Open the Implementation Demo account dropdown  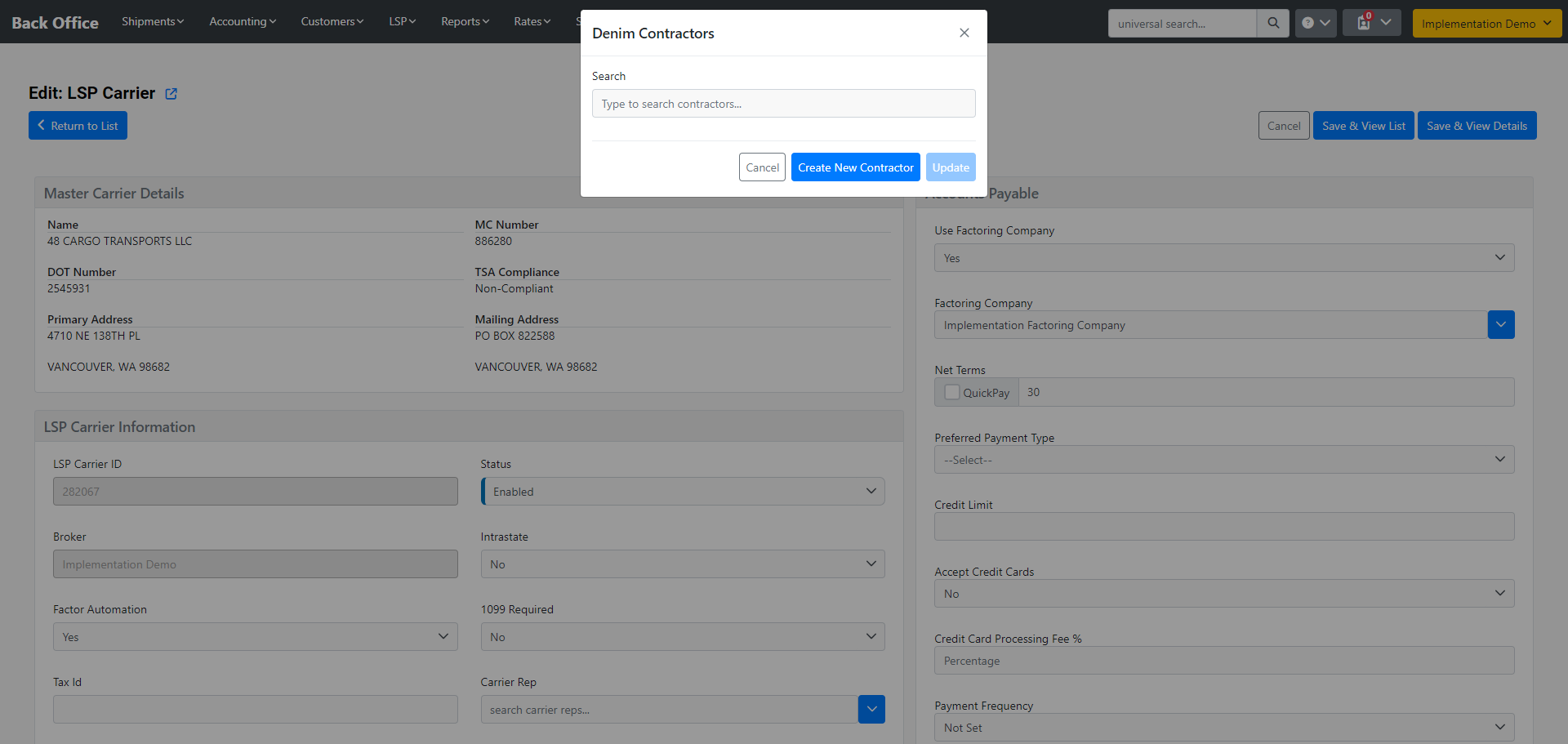(1487, 24)
